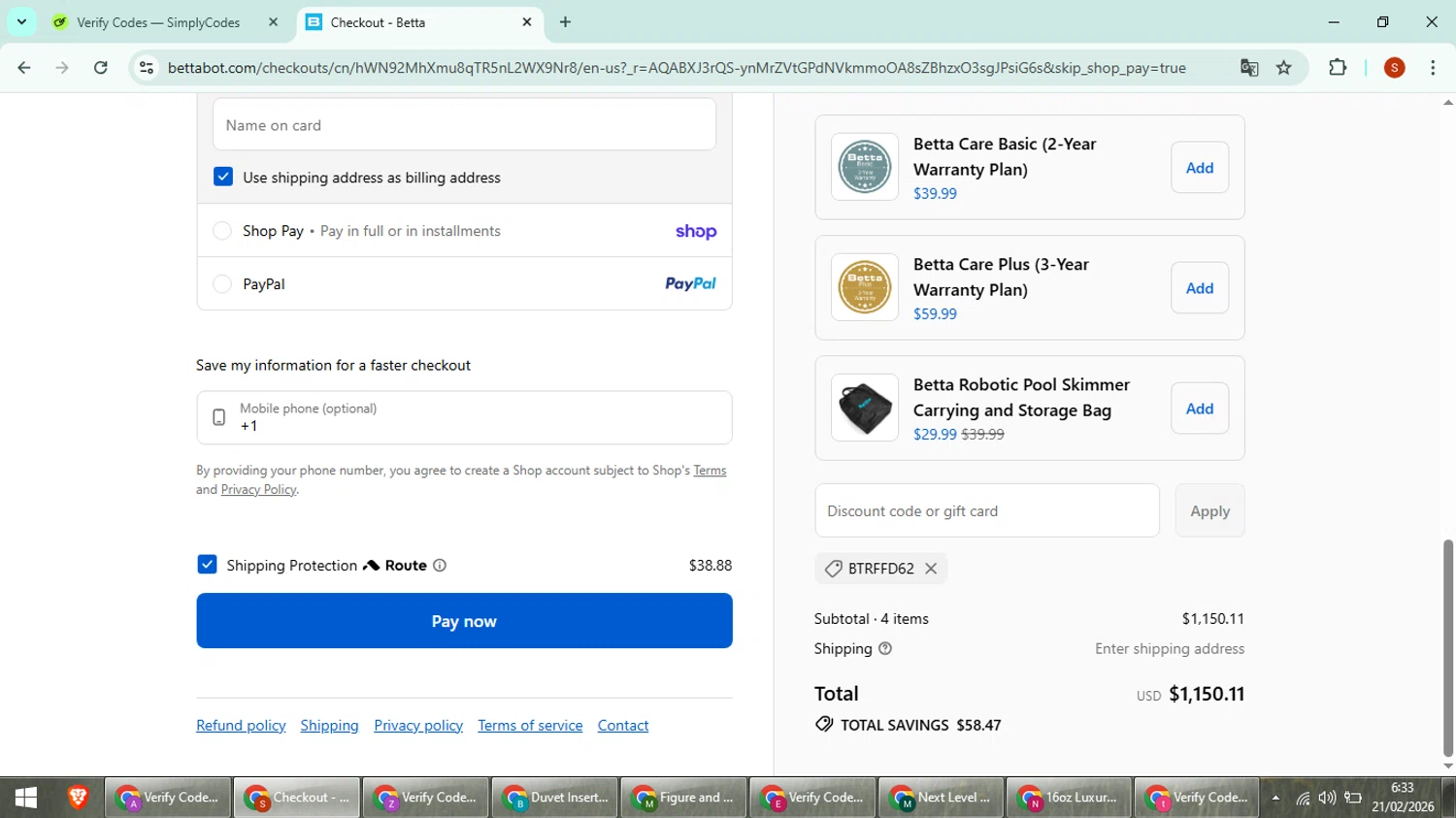The width and height of the screenshot is (1456, 818).
Task: Switch to Duvet Insert taskbar window
Action: pos(554,798)
